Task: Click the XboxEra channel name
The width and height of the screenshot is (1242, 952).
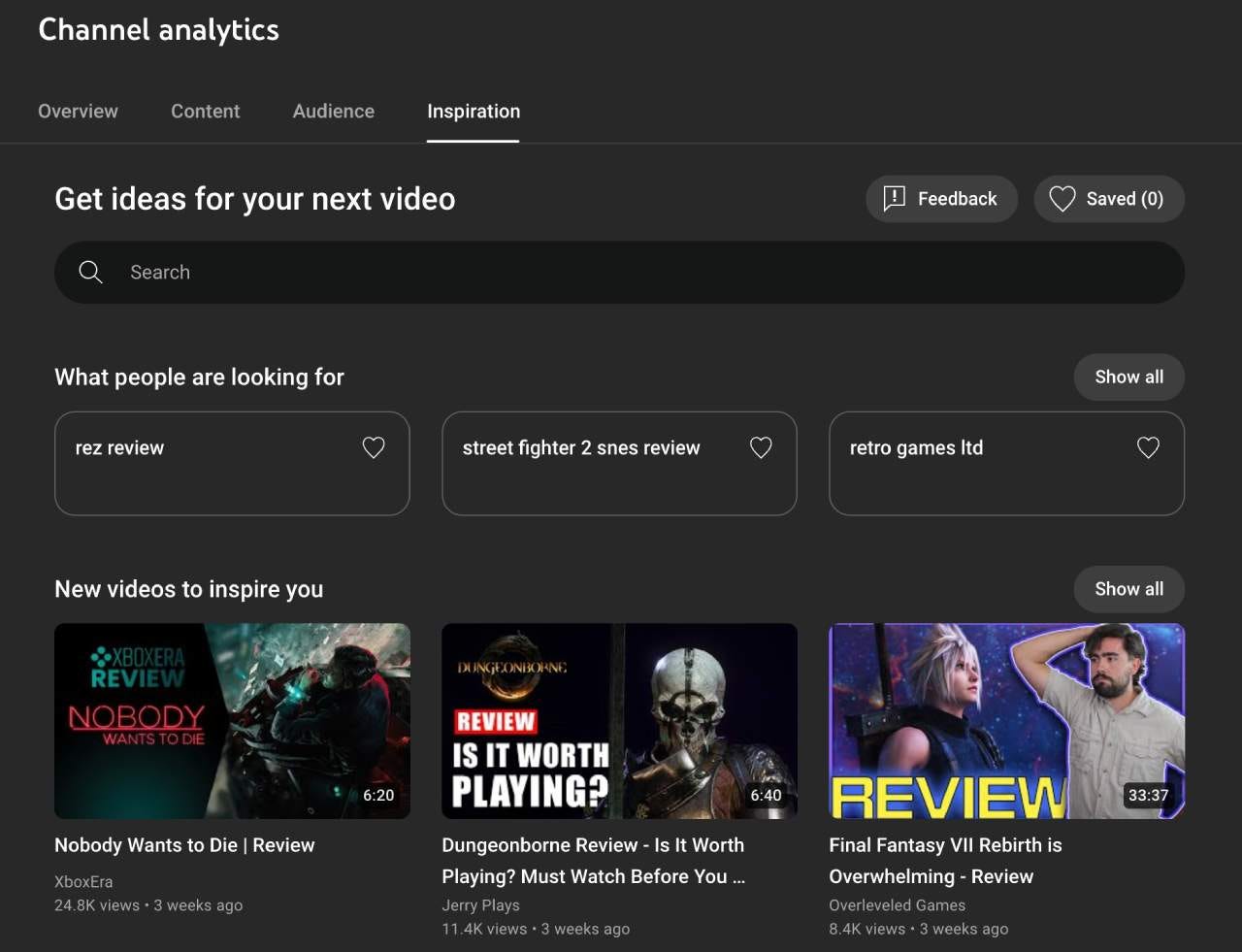Action: click(83, 882)
